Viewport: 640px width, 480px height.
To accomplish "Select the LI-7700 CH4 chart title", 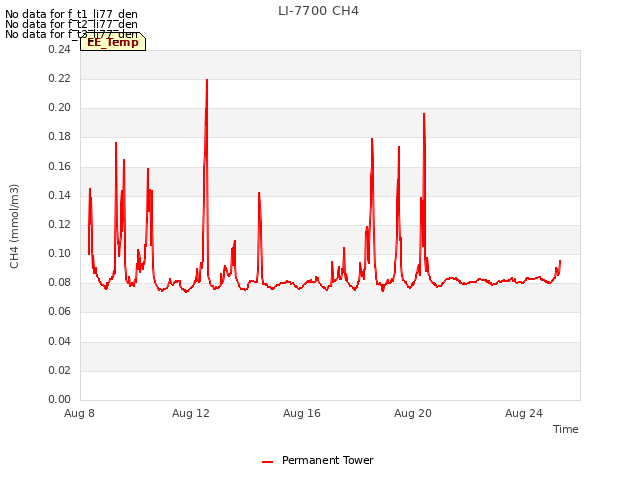I will [x=318, y=11].
